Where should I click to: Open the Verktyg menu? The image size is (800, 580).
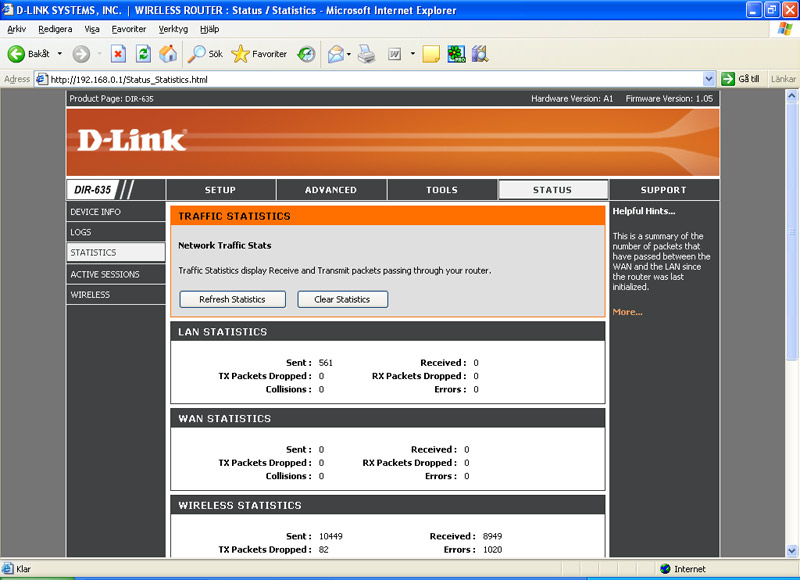click(173, 29)
